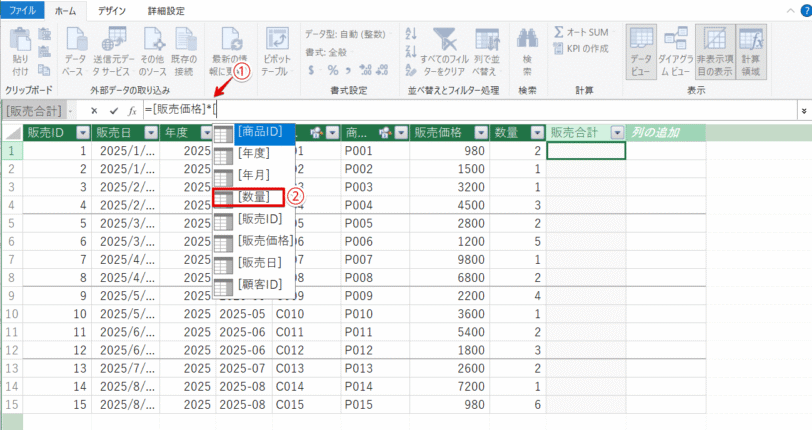This screenshot has height=430, width=812.
Task: Apply thousands comma separator format
Action: click(x=349, y=69)
